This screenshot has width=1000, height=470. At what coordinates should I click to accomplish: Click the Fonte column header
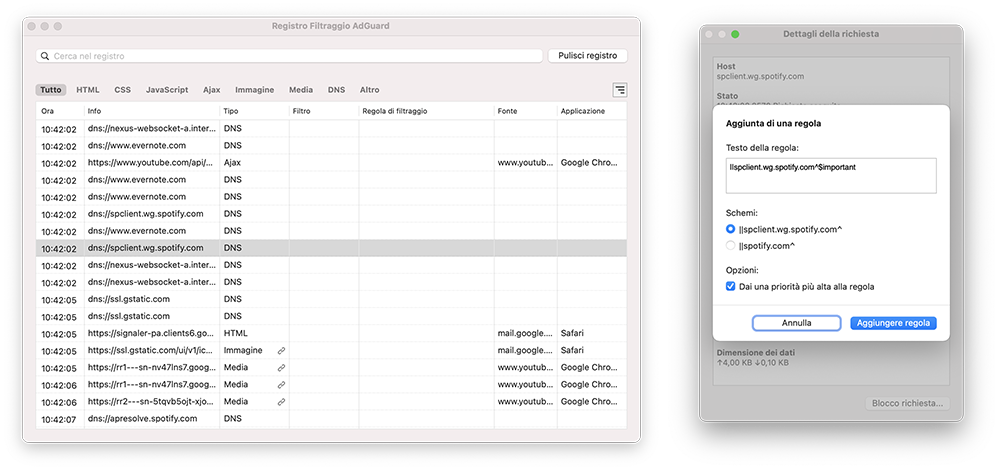(x=526, y=111)
